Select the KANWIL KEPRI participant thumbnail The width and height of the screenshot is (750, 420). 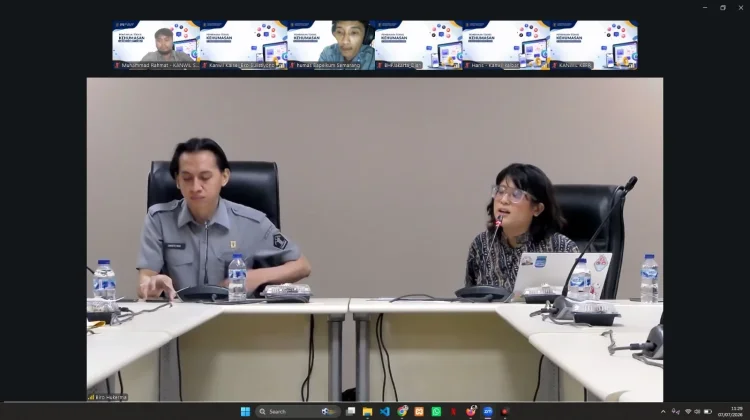click(x=594, y=45)
